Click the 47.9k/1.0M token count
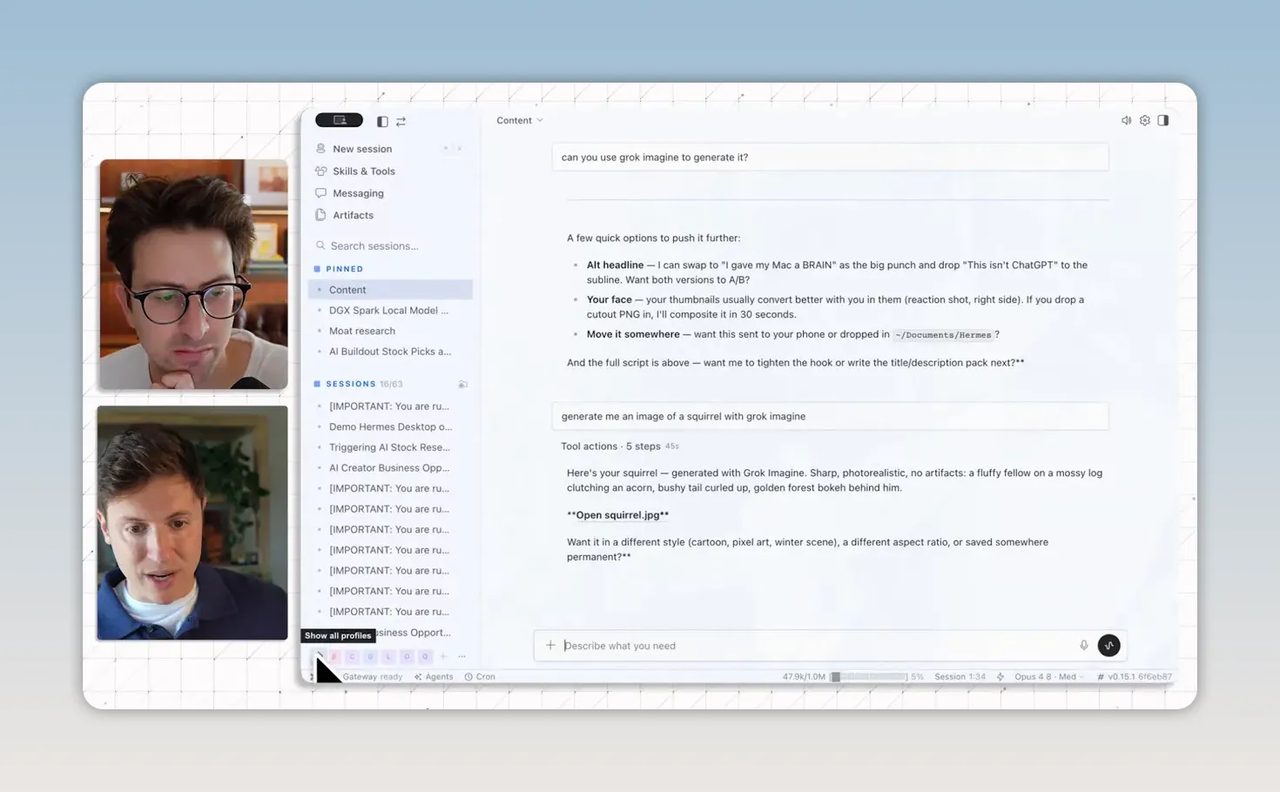Image resolution: width=1280 pixels, height=792 pixels. tap(804, 677)
